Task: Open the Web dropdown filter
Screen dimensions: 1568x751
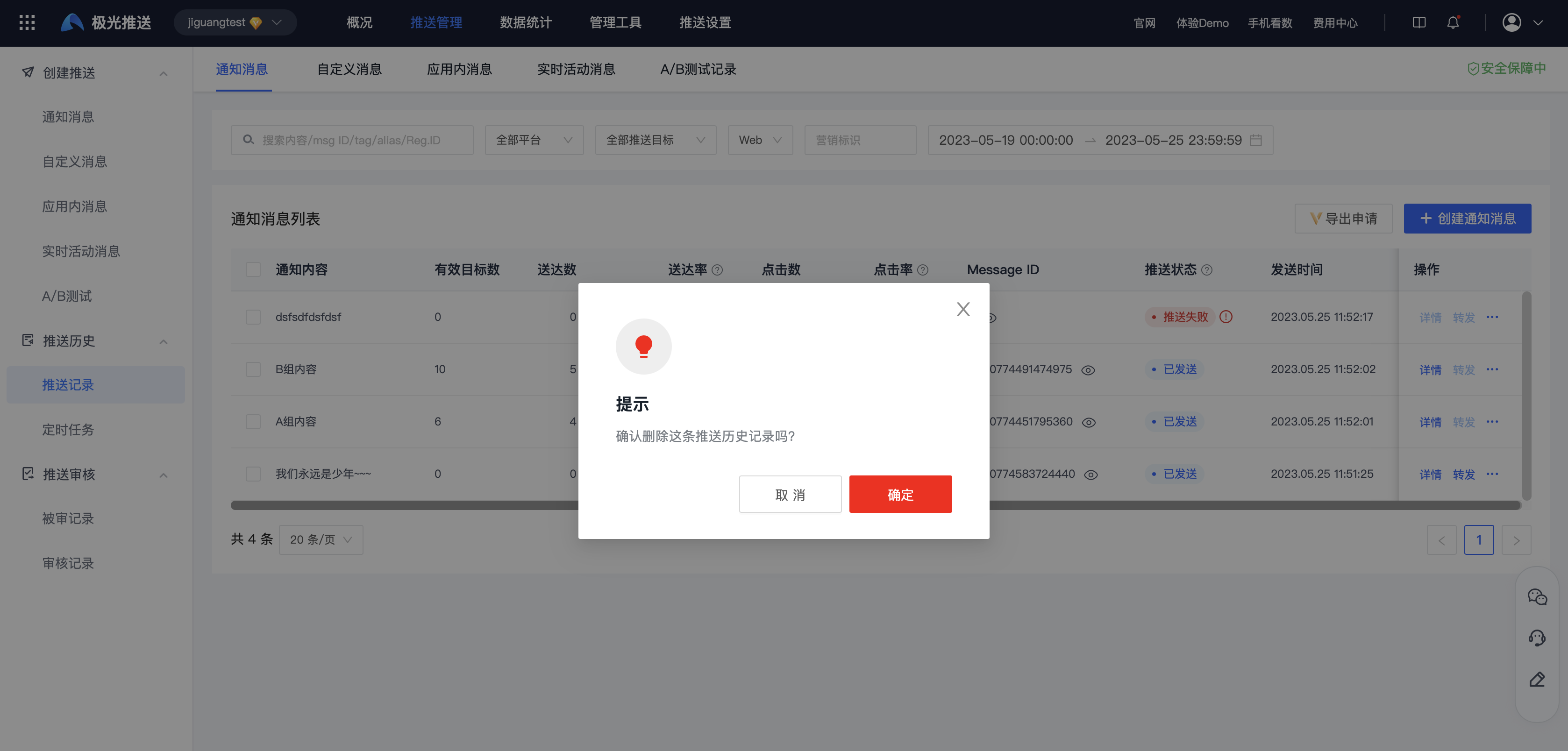Action: click(760, 140)
